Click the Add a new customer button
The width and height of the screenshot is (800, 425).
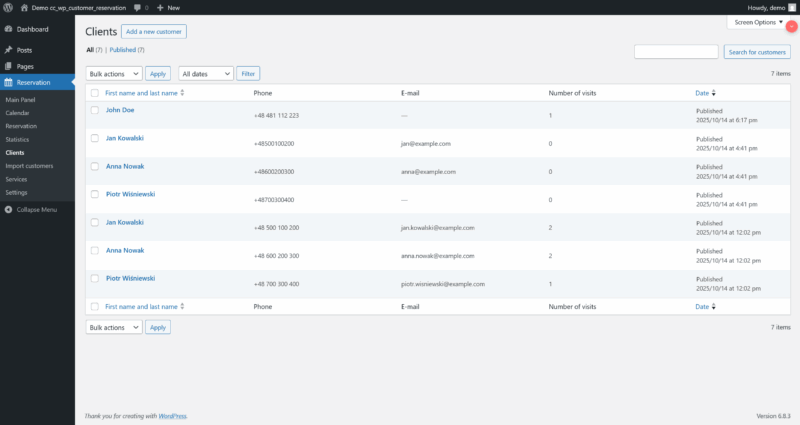coord(153,32)
